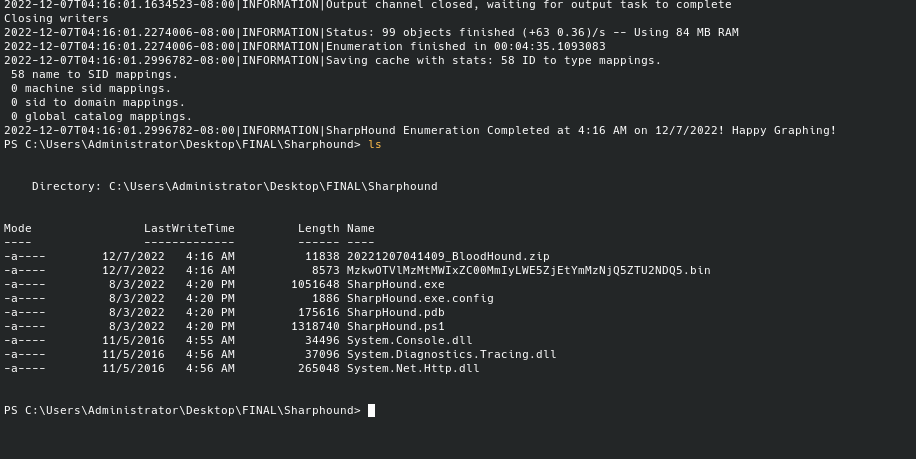Click the System.Net.Http.dll entry
Viewport: 916px width, 459px height.
click(x=413, y=368)
